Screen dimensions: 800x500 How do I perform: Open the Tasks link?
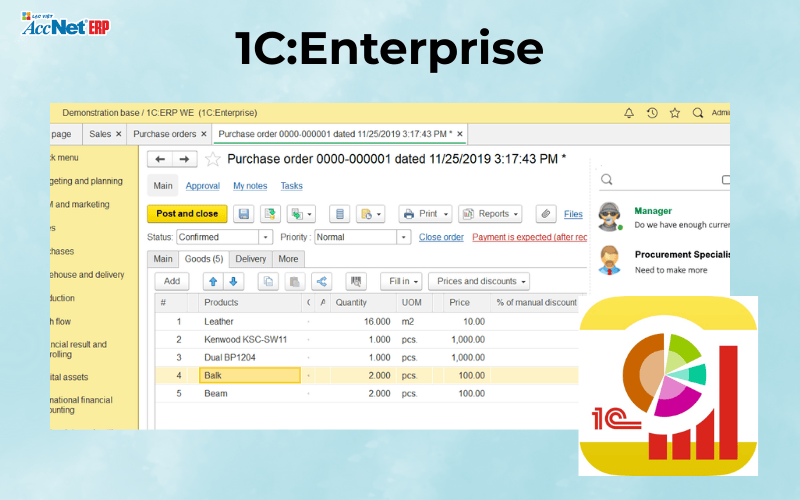(x=291, y=186)
